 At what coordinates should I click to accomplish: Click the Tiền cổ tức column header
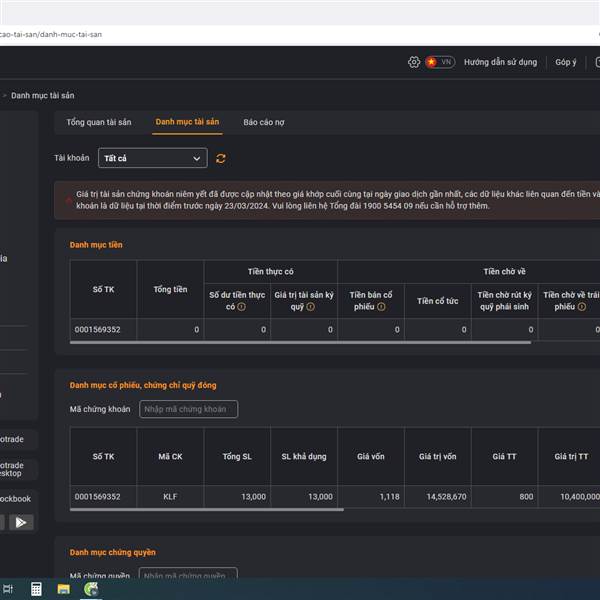point(438,301)
